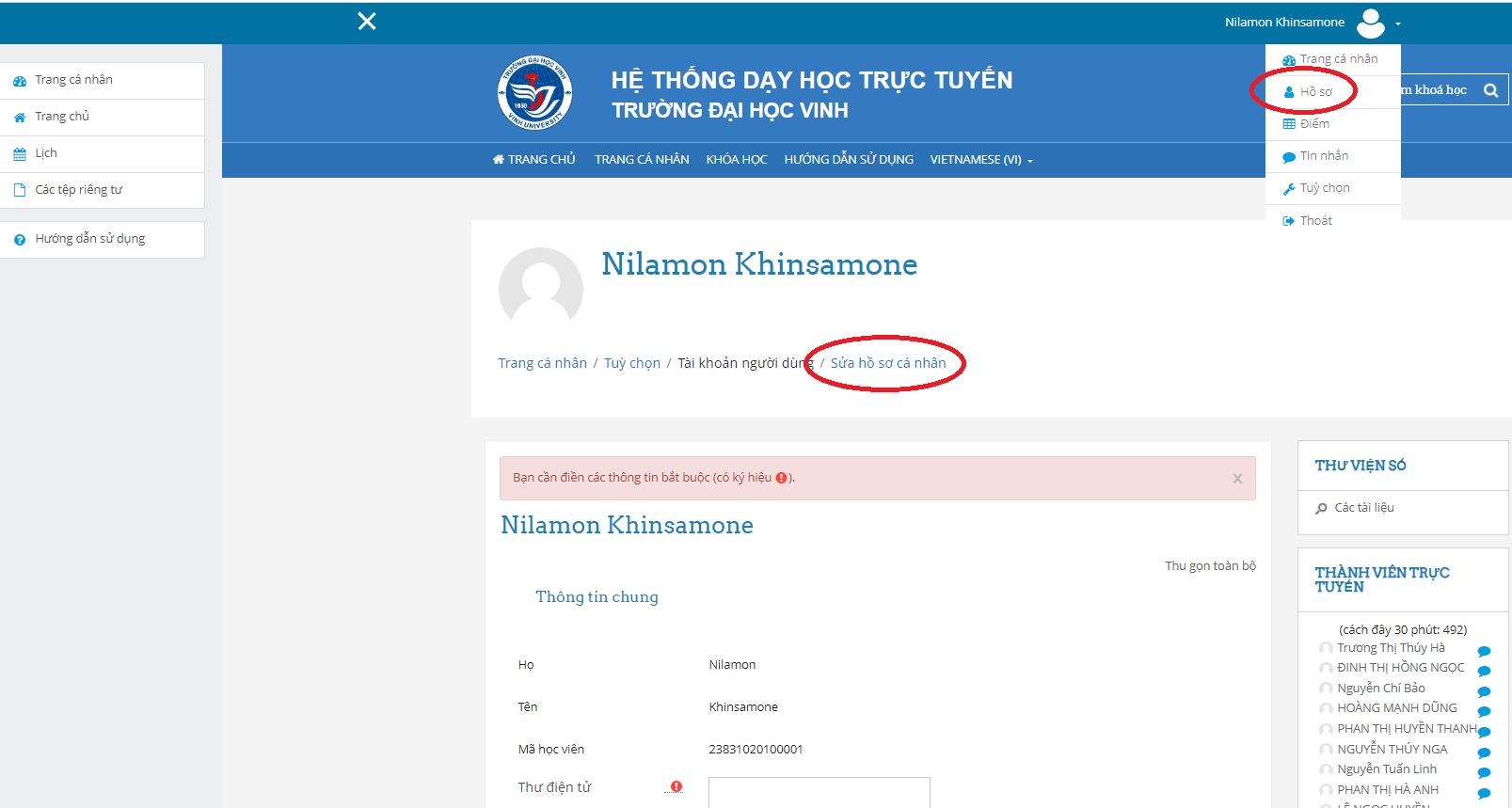Click the Vinh University logo
Image resolution: width=1512 pixels, height=808 pixels.
click(534, 92)
